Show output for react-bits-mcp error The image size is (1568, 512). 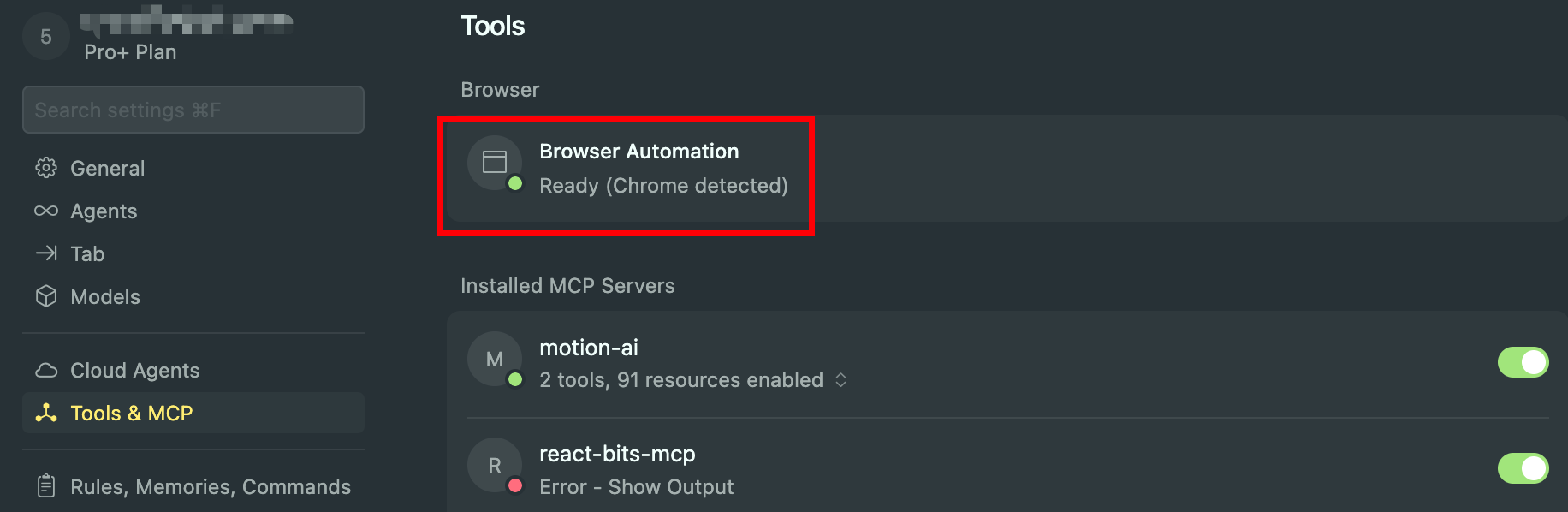coord(670,486)
